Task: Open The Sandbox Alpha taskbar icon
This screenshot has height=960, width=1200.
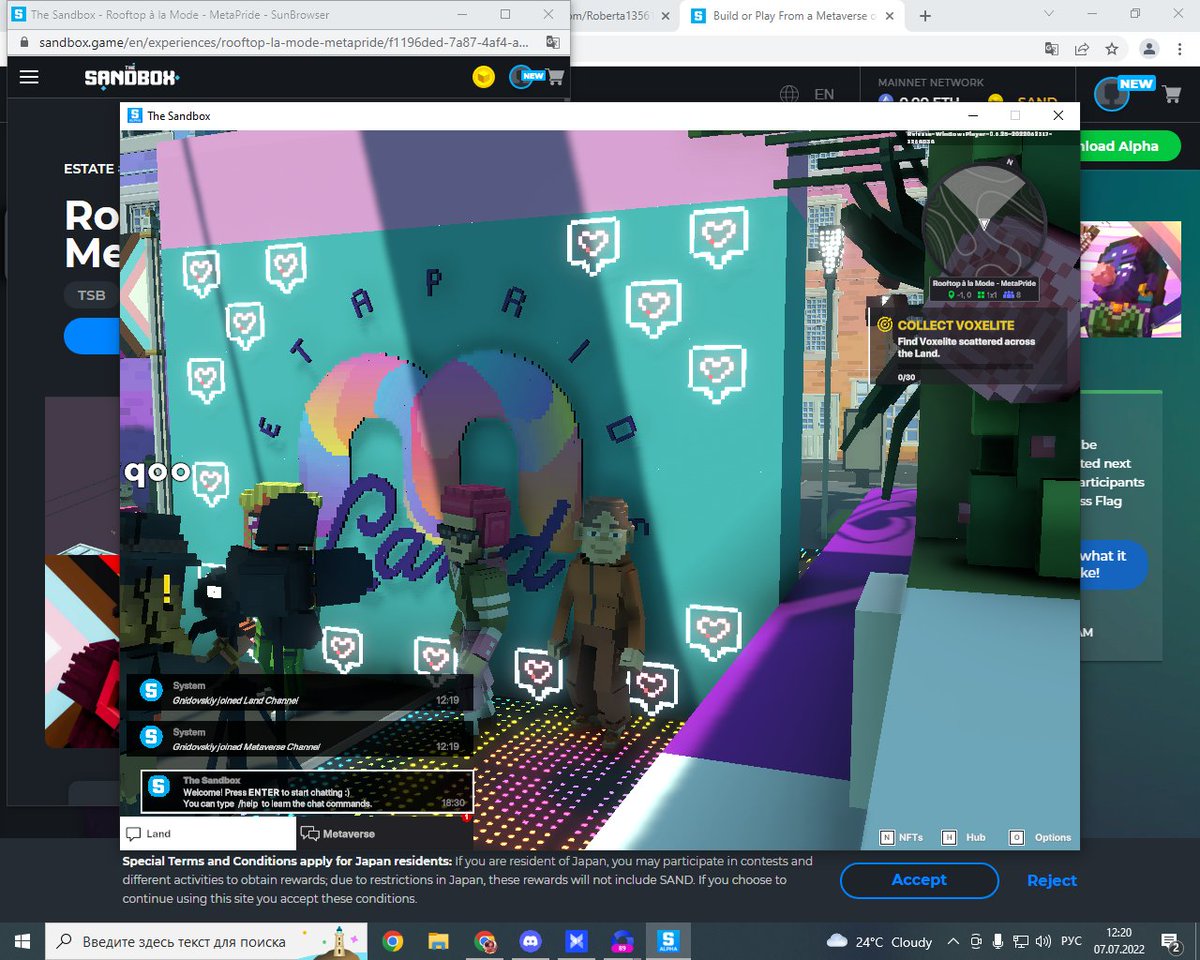Action: click(x=669, y=941)
